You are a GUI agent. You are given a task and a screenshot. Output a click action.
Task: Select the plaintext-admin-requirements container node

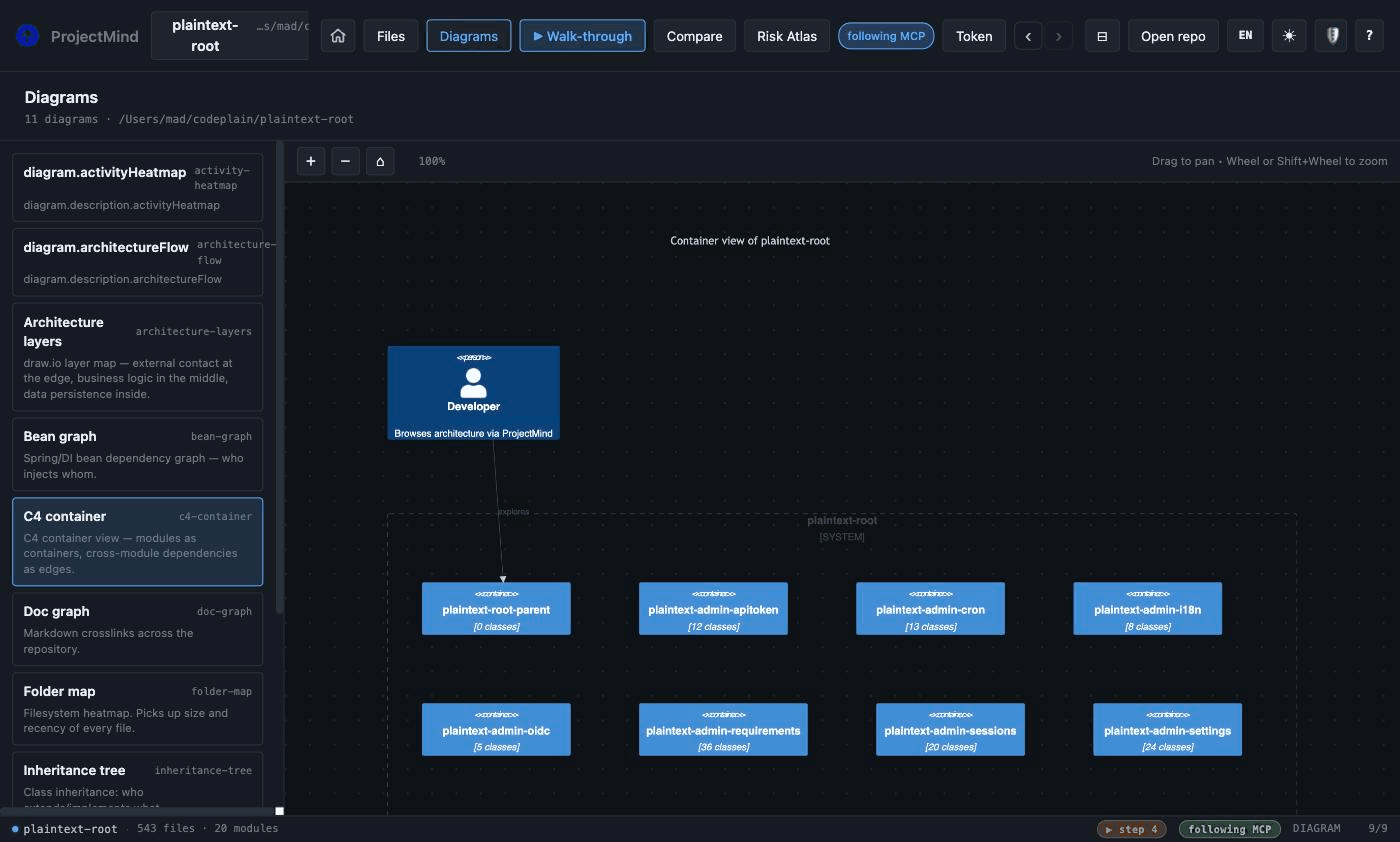click(x=723, y=729)
